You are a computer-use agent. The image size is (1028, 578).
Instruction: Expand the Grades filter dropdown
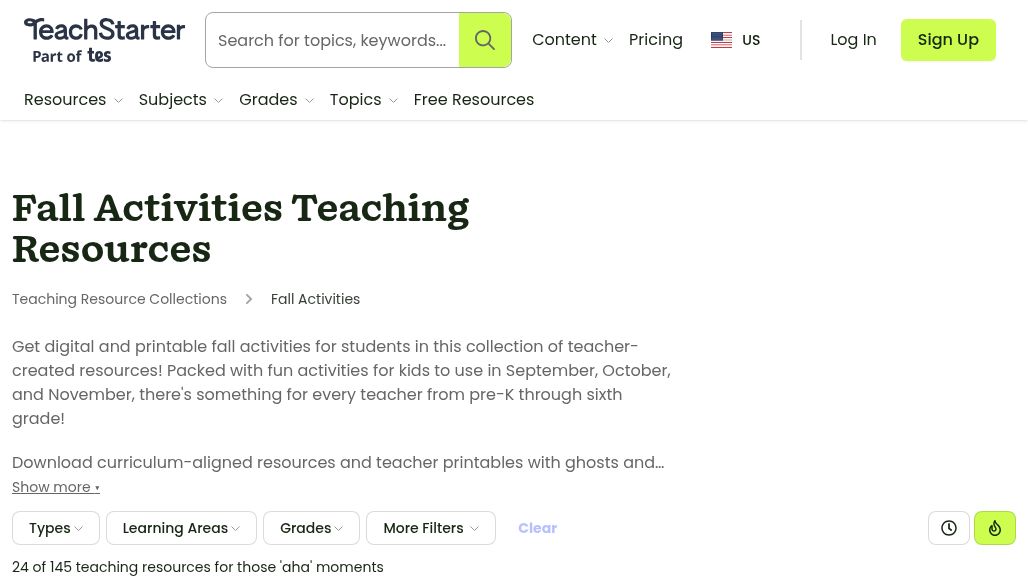pos(311,528)
